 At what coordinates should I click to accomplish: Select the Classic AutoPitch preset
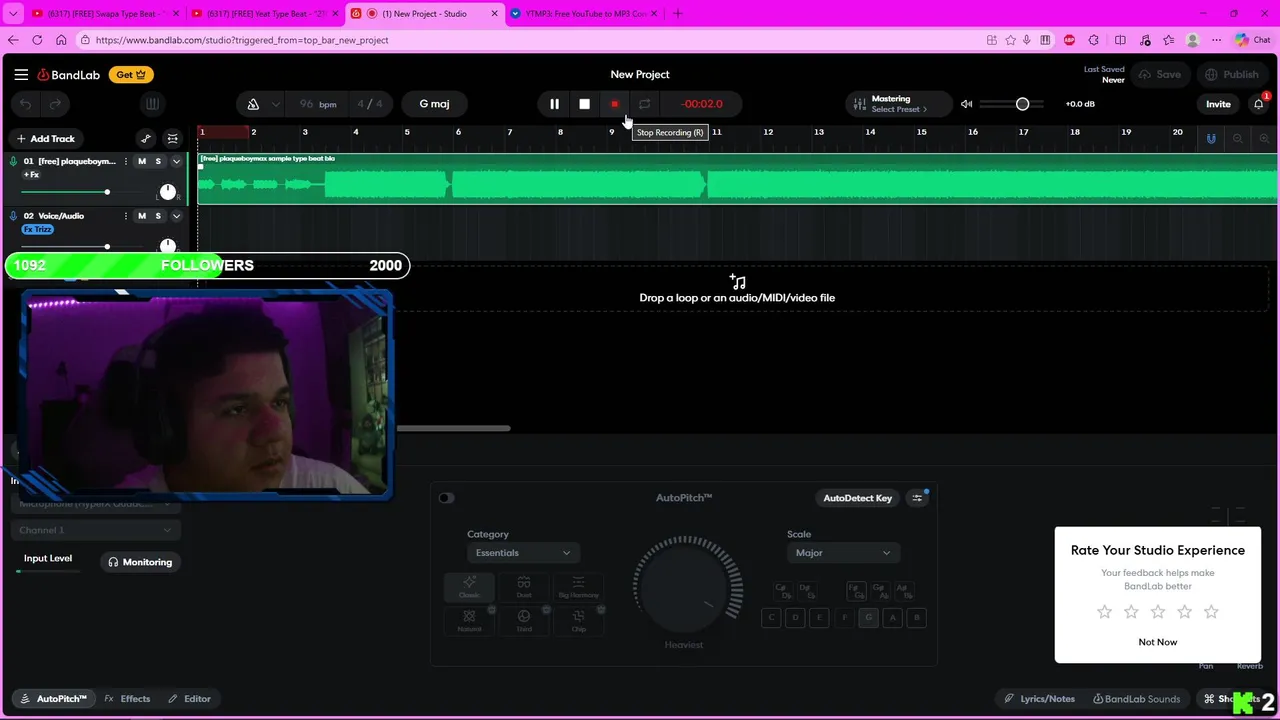tap(469, 587)
